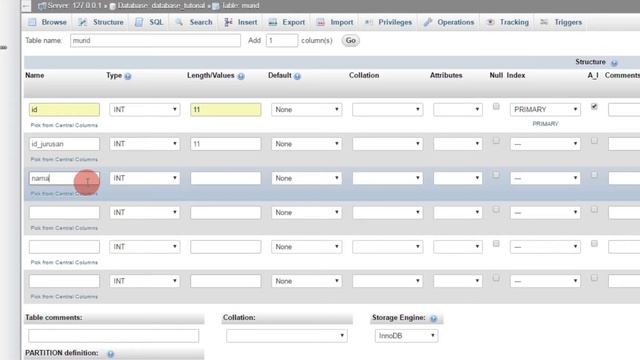Click help icon next to Structure label

pyautogui.click(x=614, y=63)
